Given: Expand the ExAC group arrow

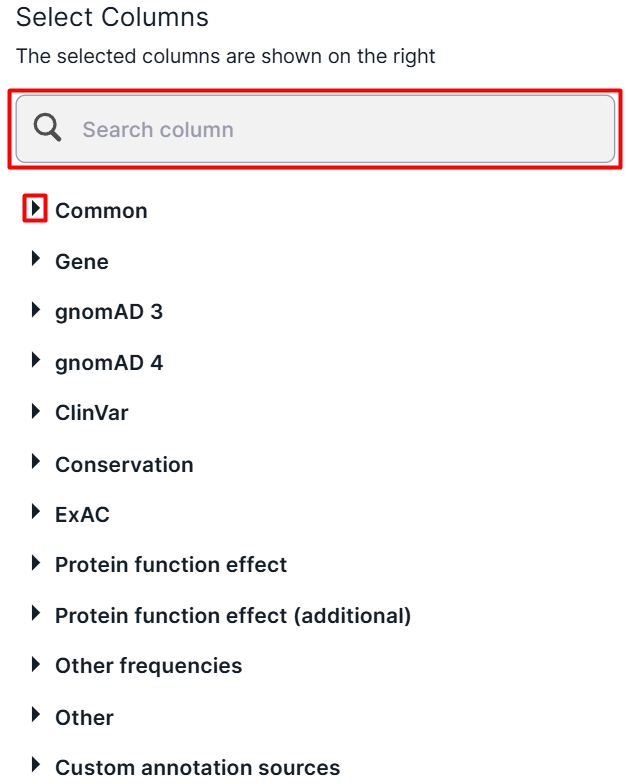Looking at the screenshot, I should [x=36, y=512].
